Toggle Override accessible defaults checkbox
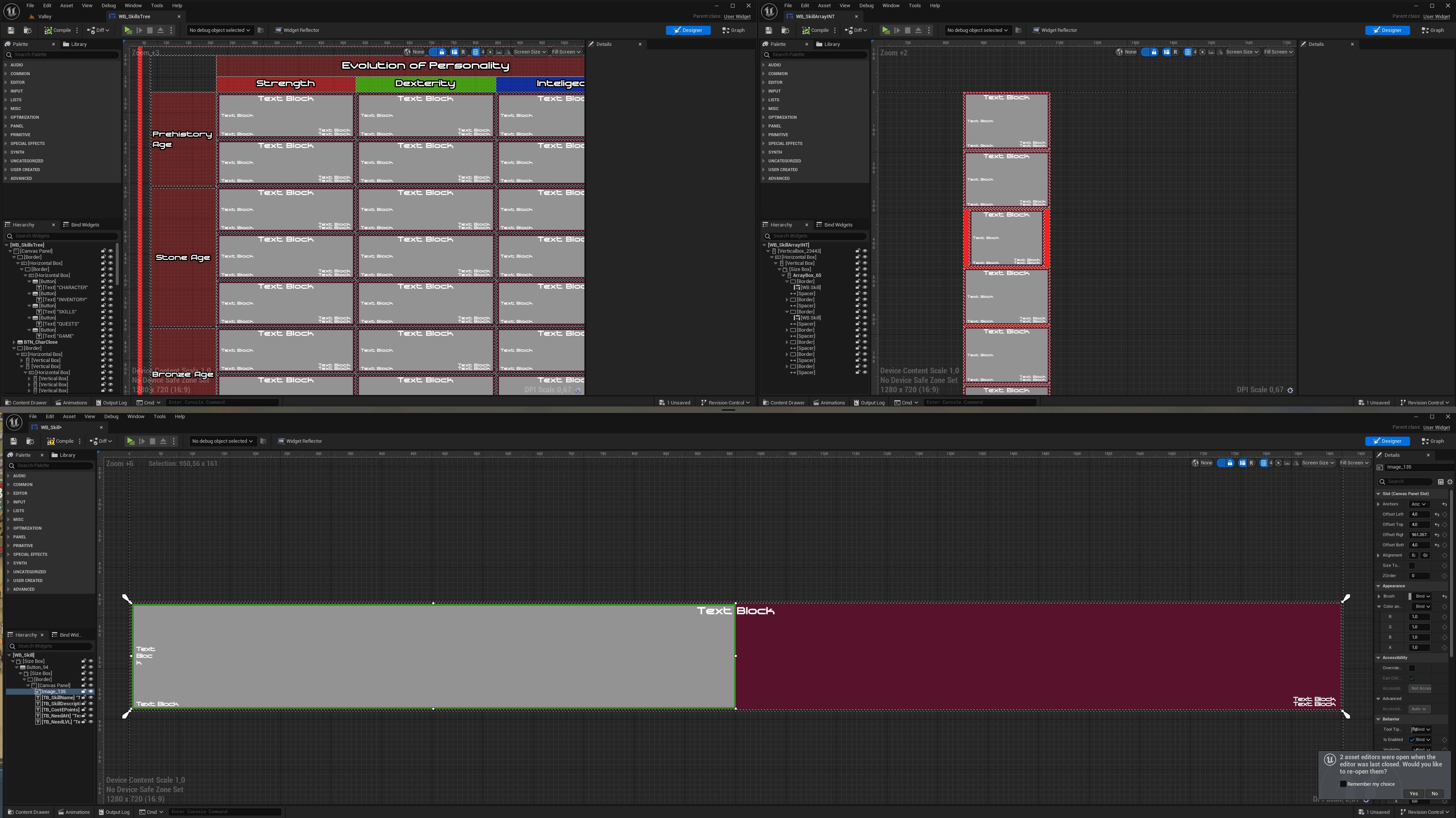Image resolution: width=1456 pixels, height=818 pixels. point(1412,668)
